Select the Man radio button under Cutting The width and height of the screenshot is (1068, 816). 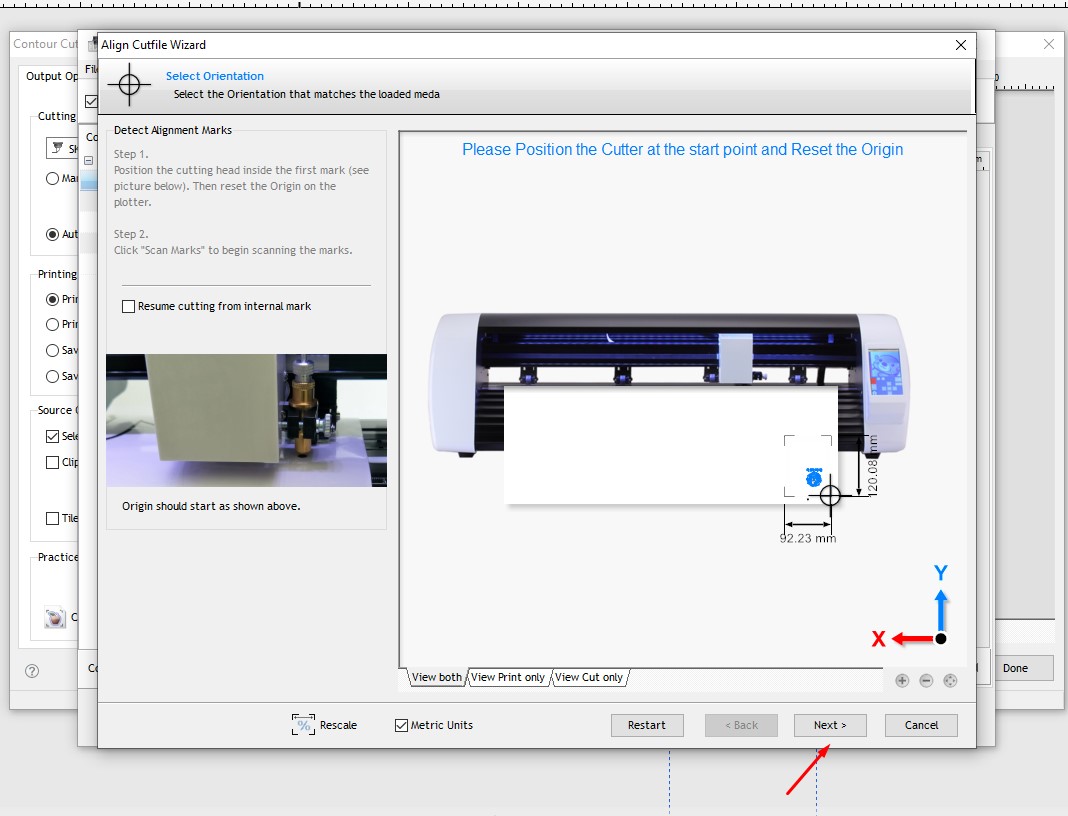click(52, 178)
